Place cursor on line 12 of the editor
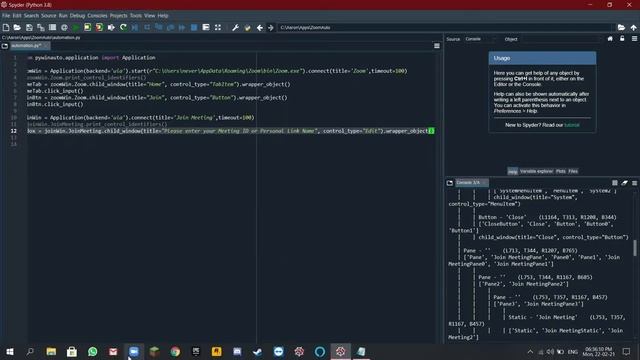This screenshot has height=360, width=640. coord(231,131)
